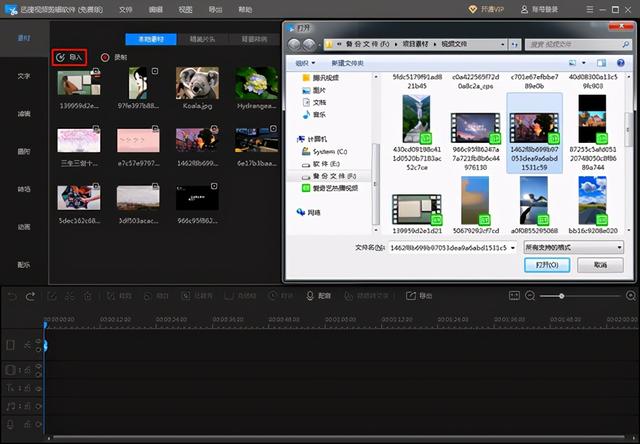The width and height of the screenshot is (640, 444).
Task: Open the 视图 menu
Action: (x=185, y=9)
